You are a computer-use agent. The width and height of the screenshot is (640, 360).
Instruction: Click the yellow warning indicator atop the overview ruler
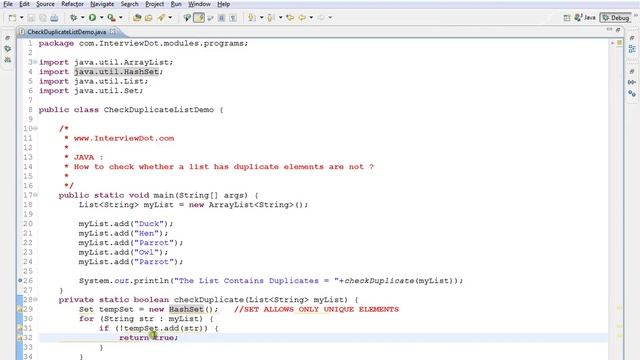point(619,42)
